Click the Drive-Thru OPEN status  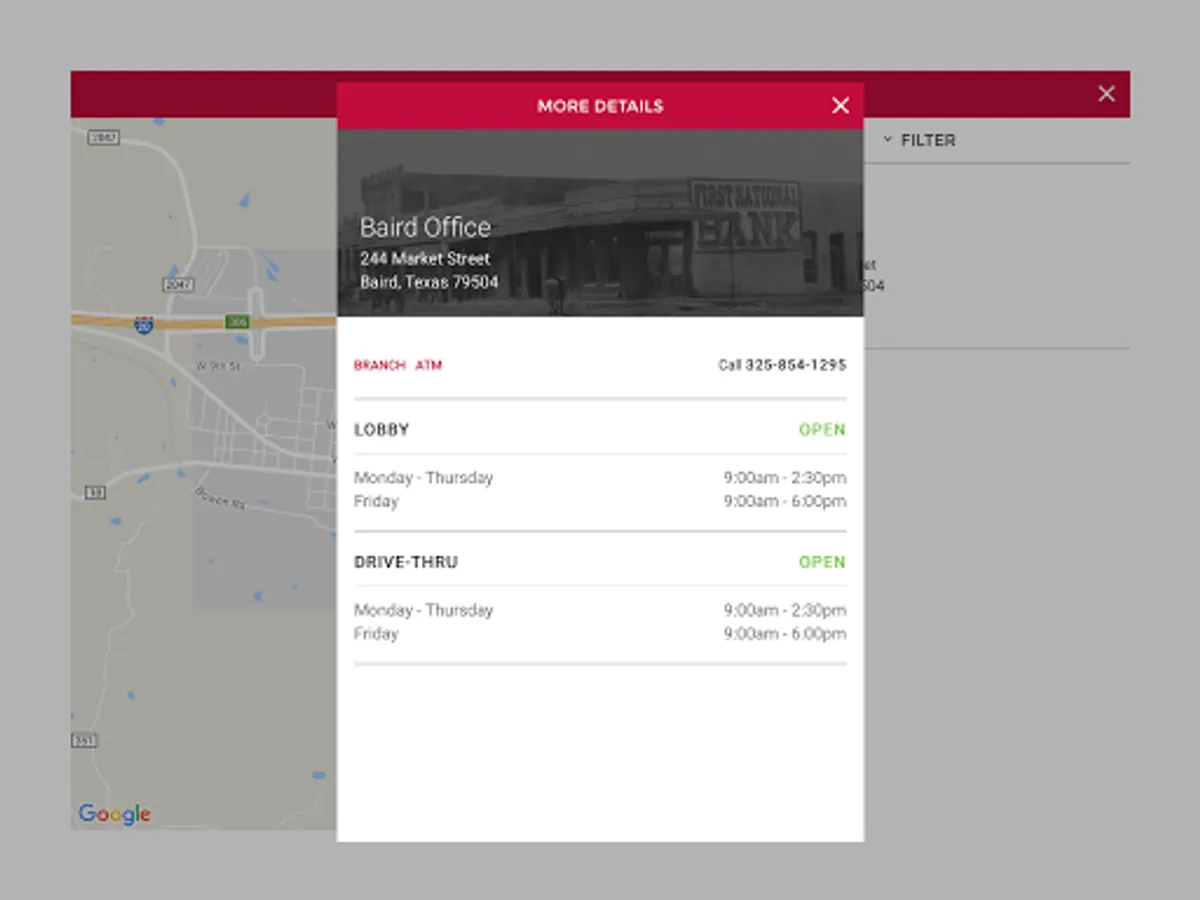tap(822, 562)
